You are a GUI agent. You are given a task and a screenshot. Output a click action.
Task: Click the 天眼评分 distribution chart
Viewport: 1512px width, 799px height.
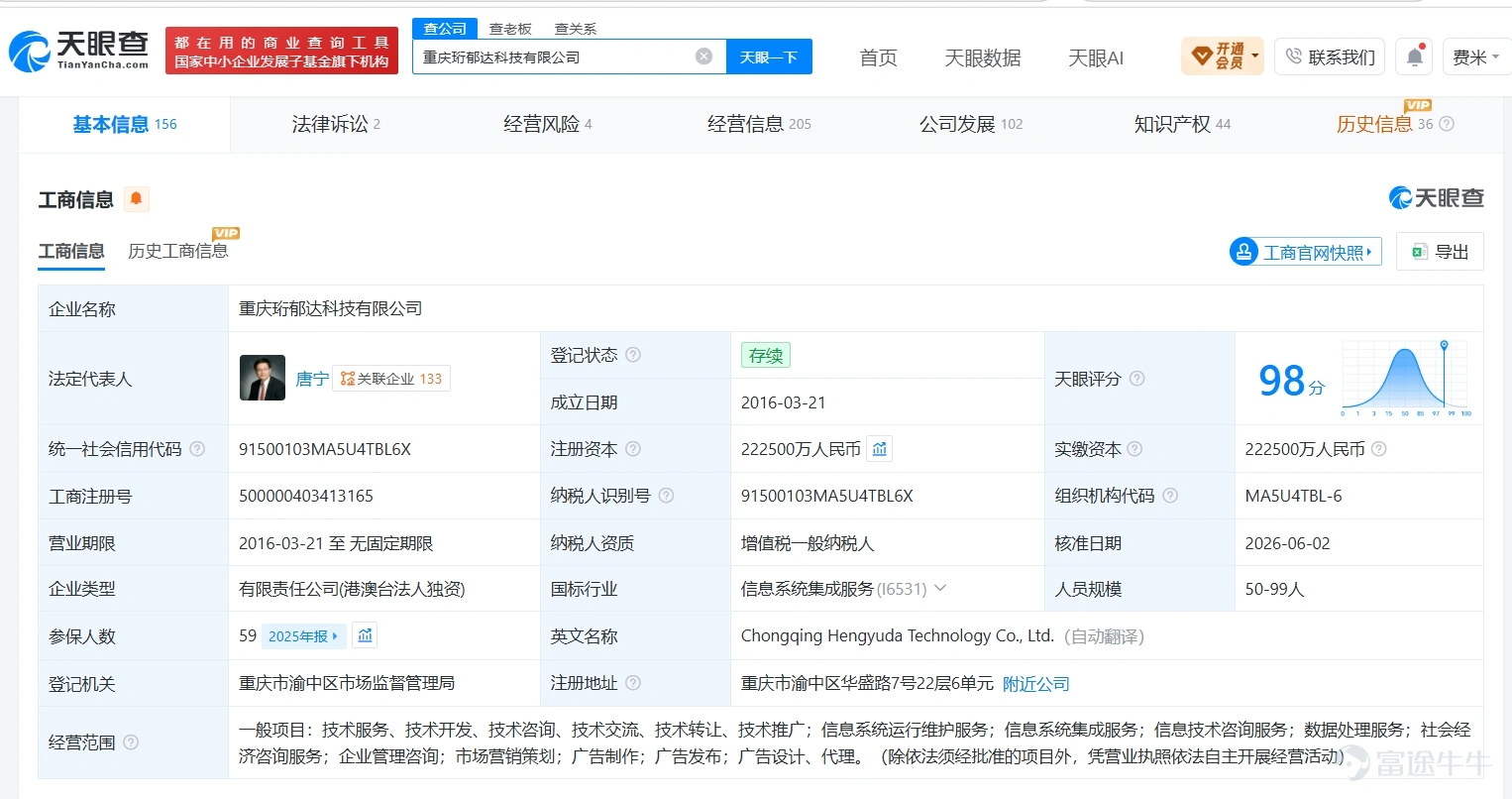(1407, 378)
